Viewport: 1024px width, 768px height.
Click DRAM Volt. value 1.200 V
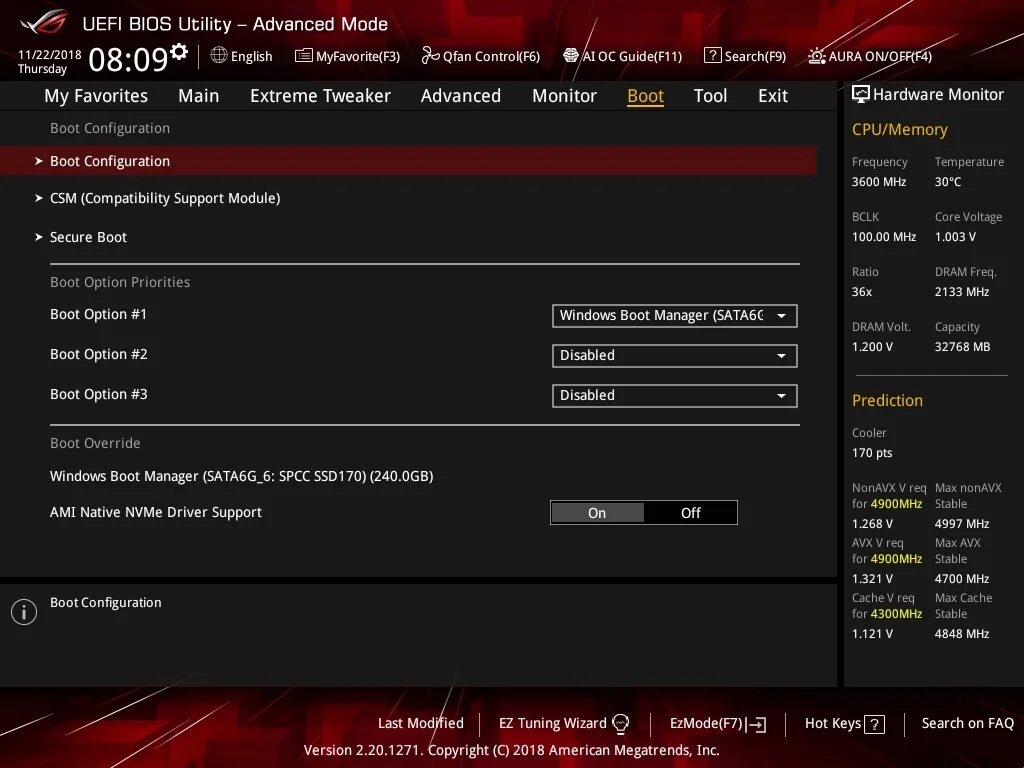point(872,346)
